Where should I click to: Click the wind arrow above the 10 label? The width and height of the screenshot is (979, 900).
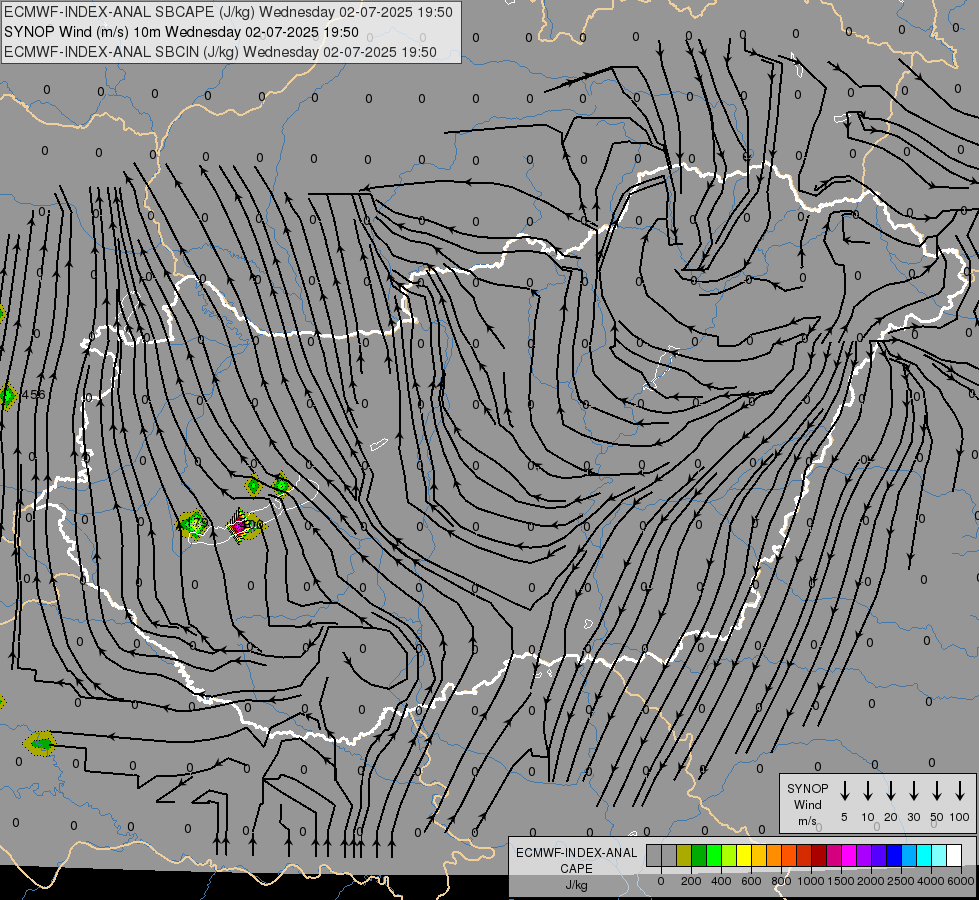coord(868,790)
